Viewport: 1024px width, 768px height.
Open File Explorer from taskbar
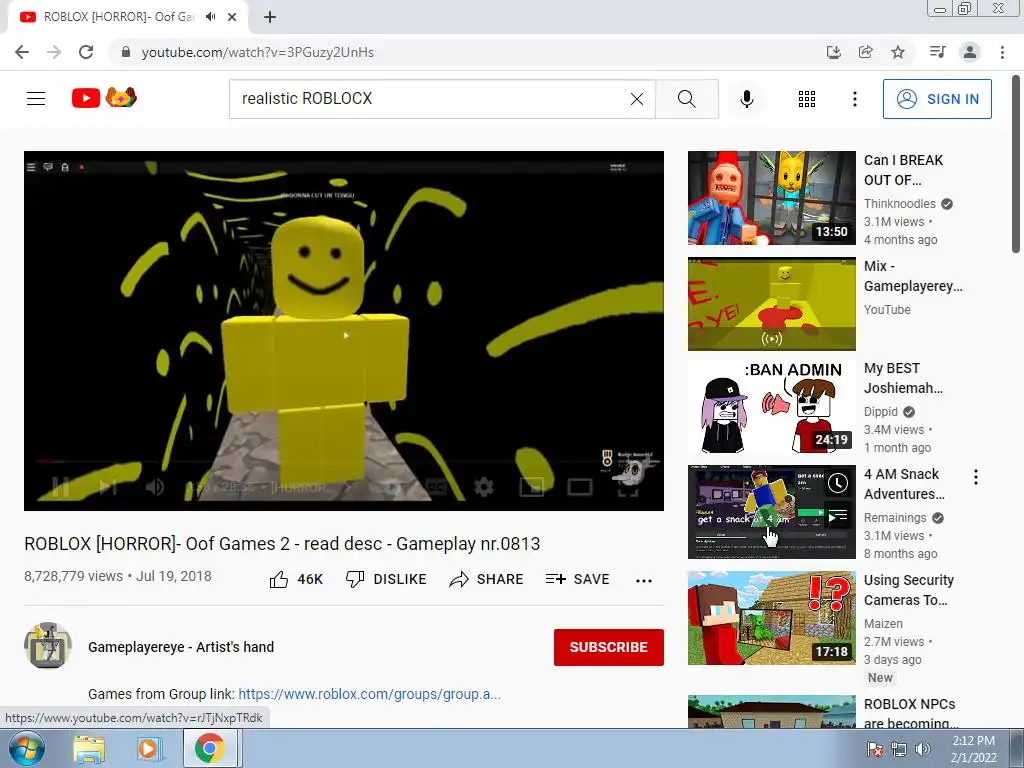click(x=89, y=748)
